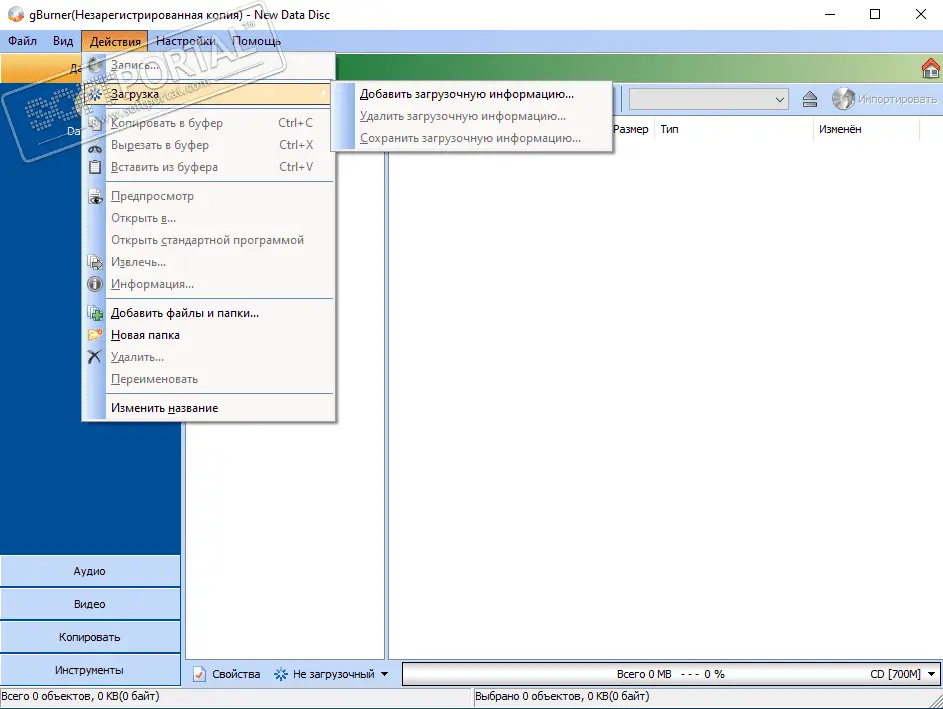The height and width of the screenshot is (709, 943).
Task: Expand the CD [700M] disc size dropdown
Action: tap(932, 675)
